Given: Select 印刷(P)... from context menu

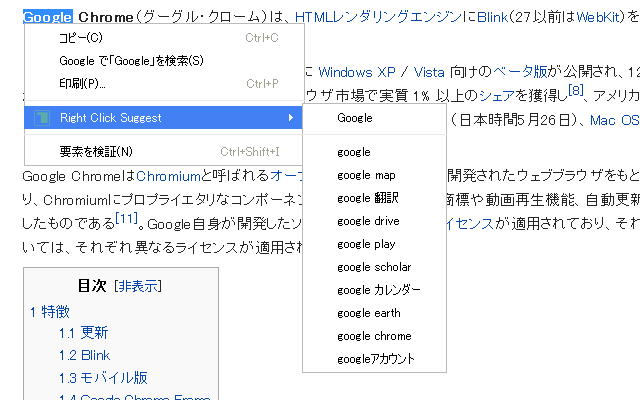Looking at the screenshot, I should [x=164, y=84].
